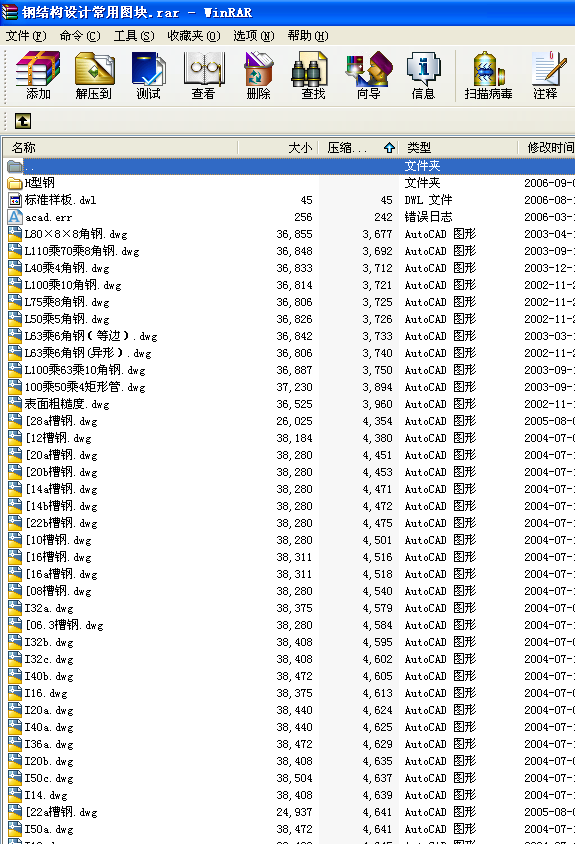Screen dimensions: 575x844
Task: Select file I50a.dwg
Action: (x=49, y=829)
